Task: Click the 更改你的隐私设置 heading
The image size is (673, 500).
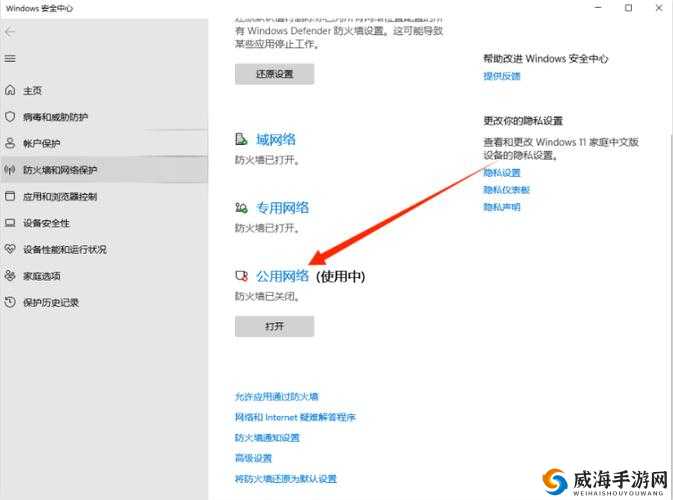Action: (x=523, y=121)
